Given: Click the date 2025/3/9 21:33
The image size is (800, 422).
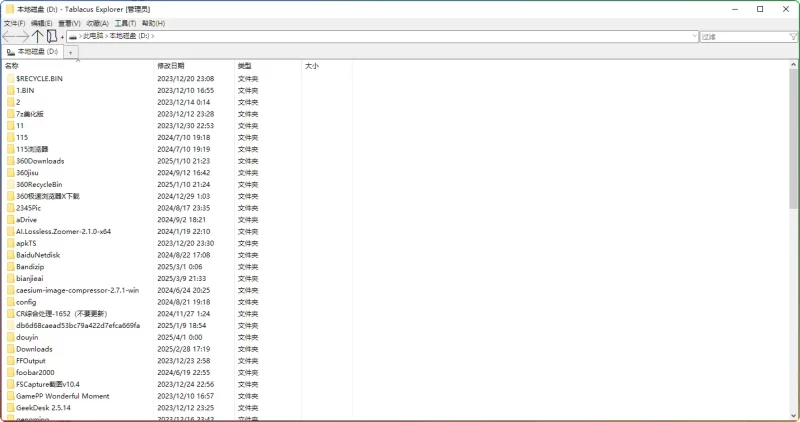Looking at the screenshot, I should pos(182,278).
